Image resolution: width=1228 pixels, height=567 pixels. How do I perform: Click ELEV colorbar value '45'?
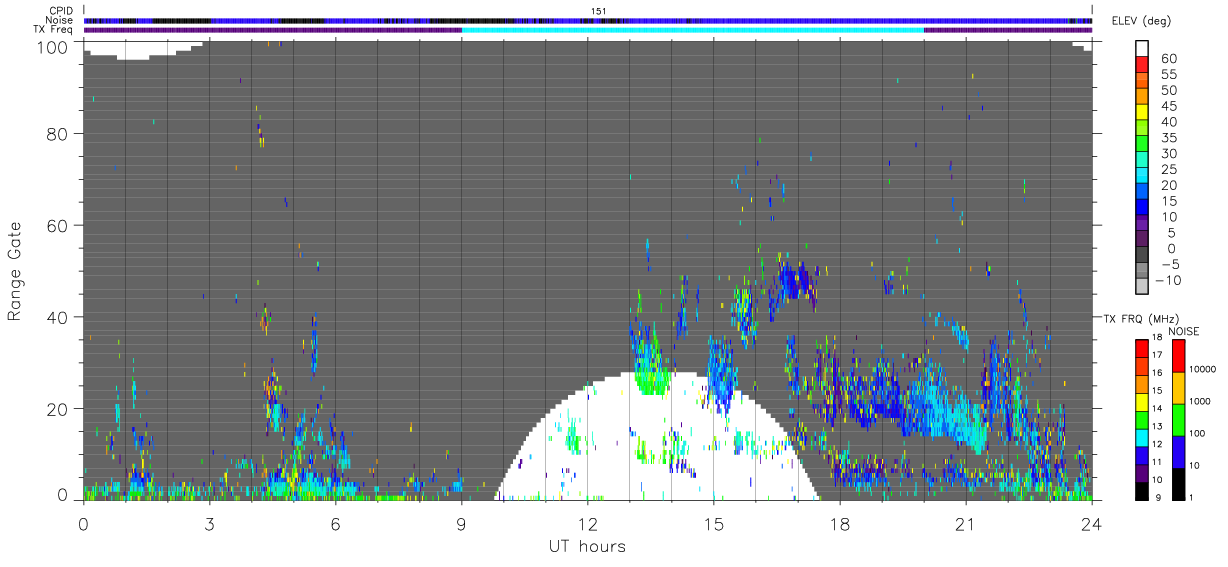tap(1167, 106)
